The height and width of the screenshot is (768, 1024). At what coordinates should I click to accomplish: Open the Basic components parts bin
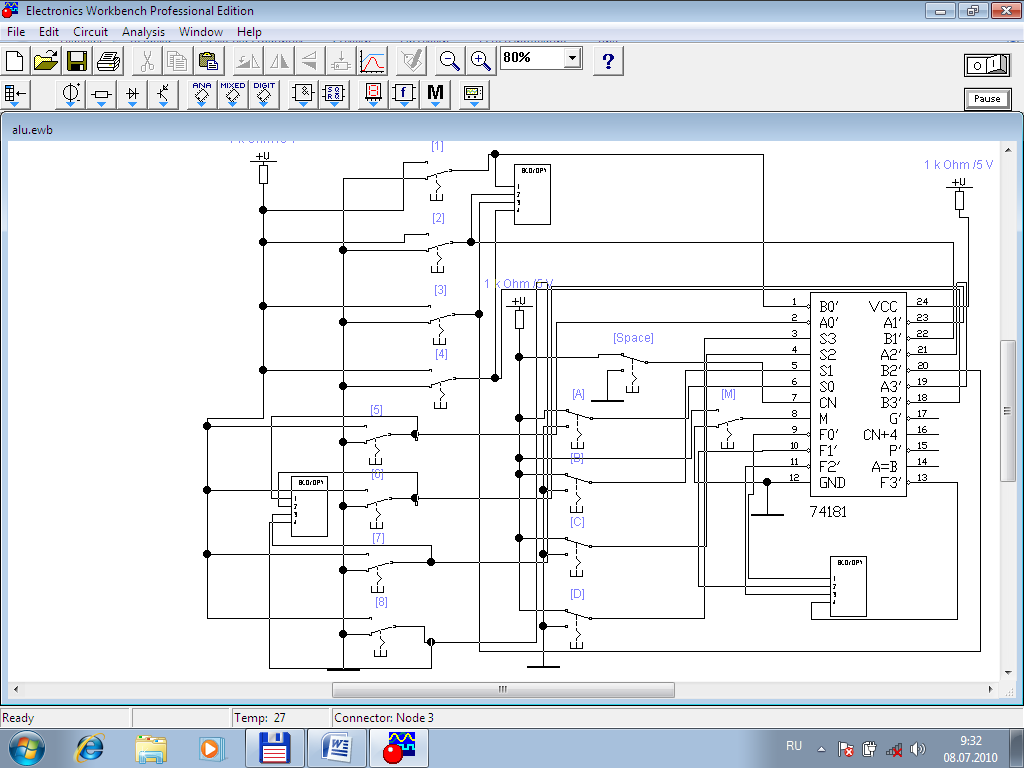coord(101,95)
